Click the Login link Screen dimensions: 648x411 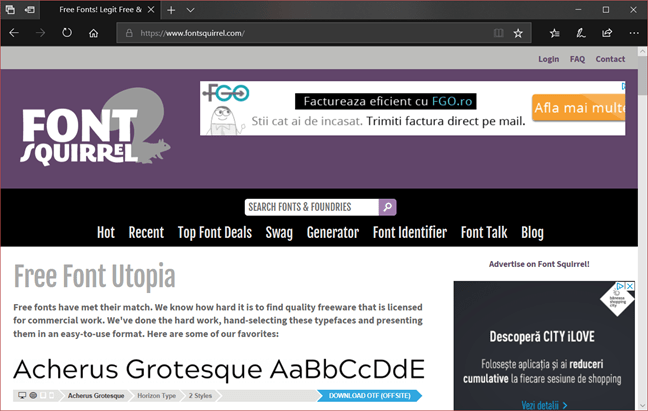pos(548,59)
